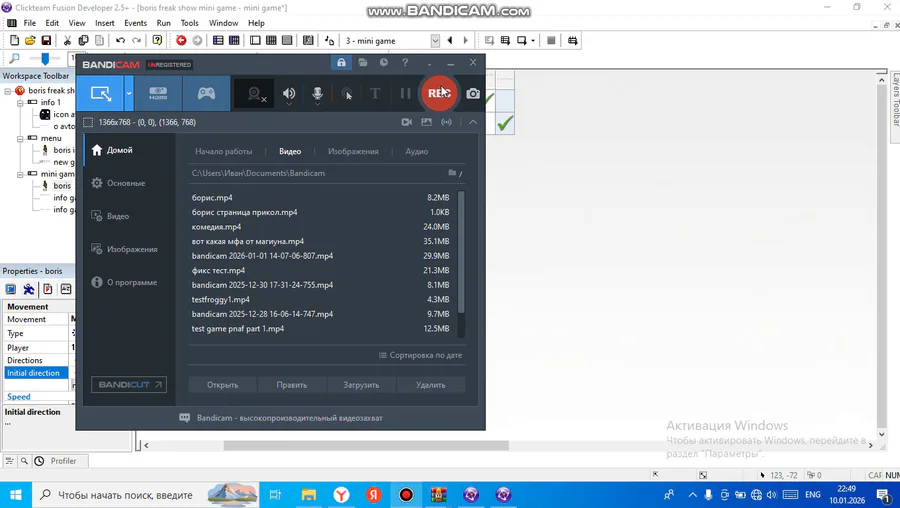Toggle speaker sound in Bandicam
900x508 pixels.
(289, 94)
